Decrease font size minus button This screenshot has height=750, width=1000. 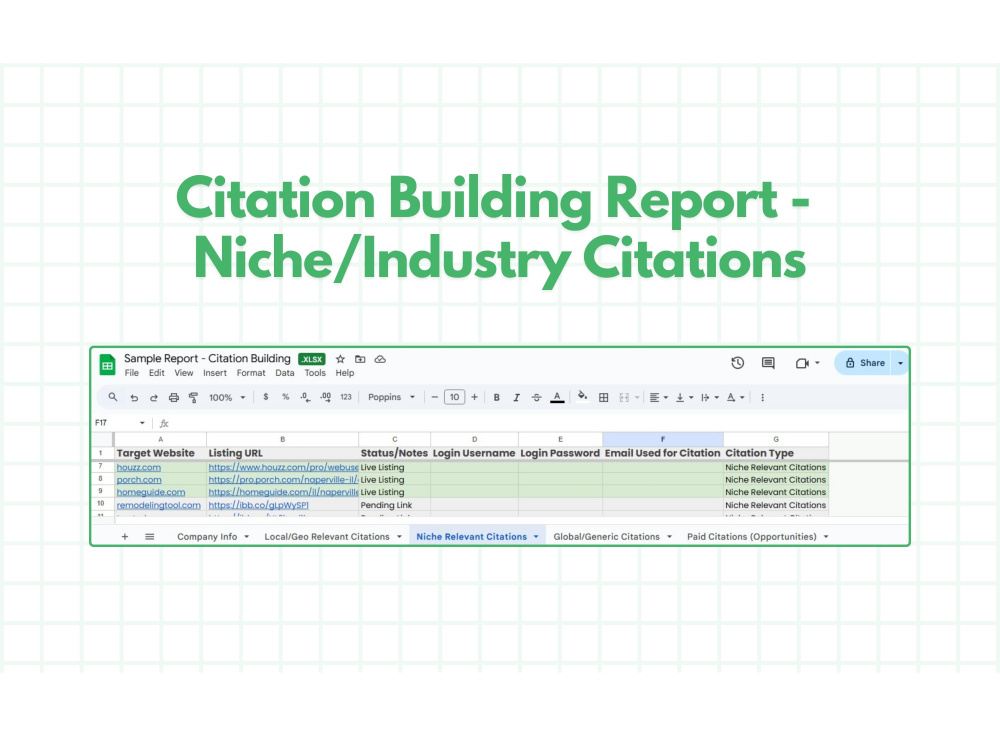click(434, 397)
